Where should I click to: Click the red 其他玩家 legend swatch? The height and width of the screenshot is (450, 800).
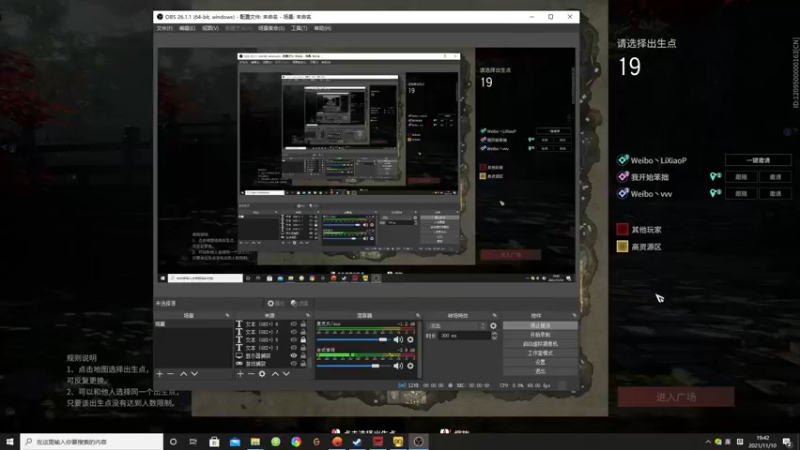pyautogui.click(x=622, y=230)
